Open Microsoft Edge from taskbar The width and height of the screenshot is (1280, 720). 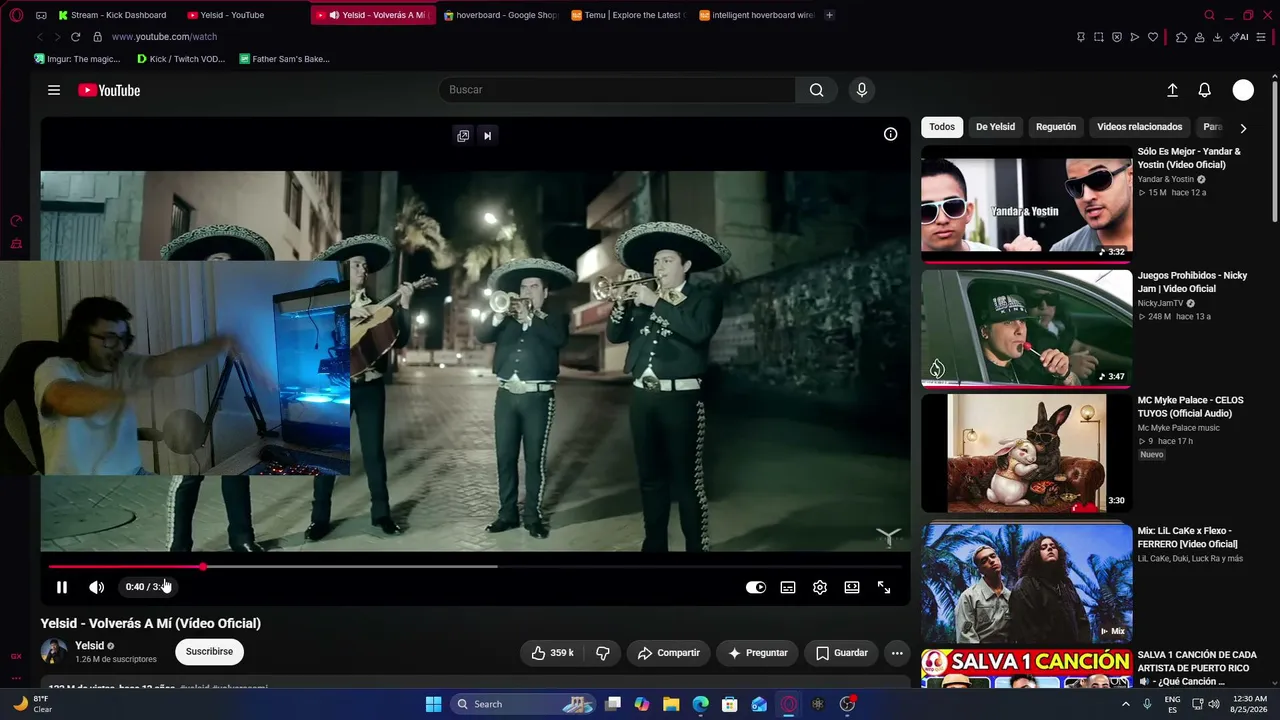point(701,704)
